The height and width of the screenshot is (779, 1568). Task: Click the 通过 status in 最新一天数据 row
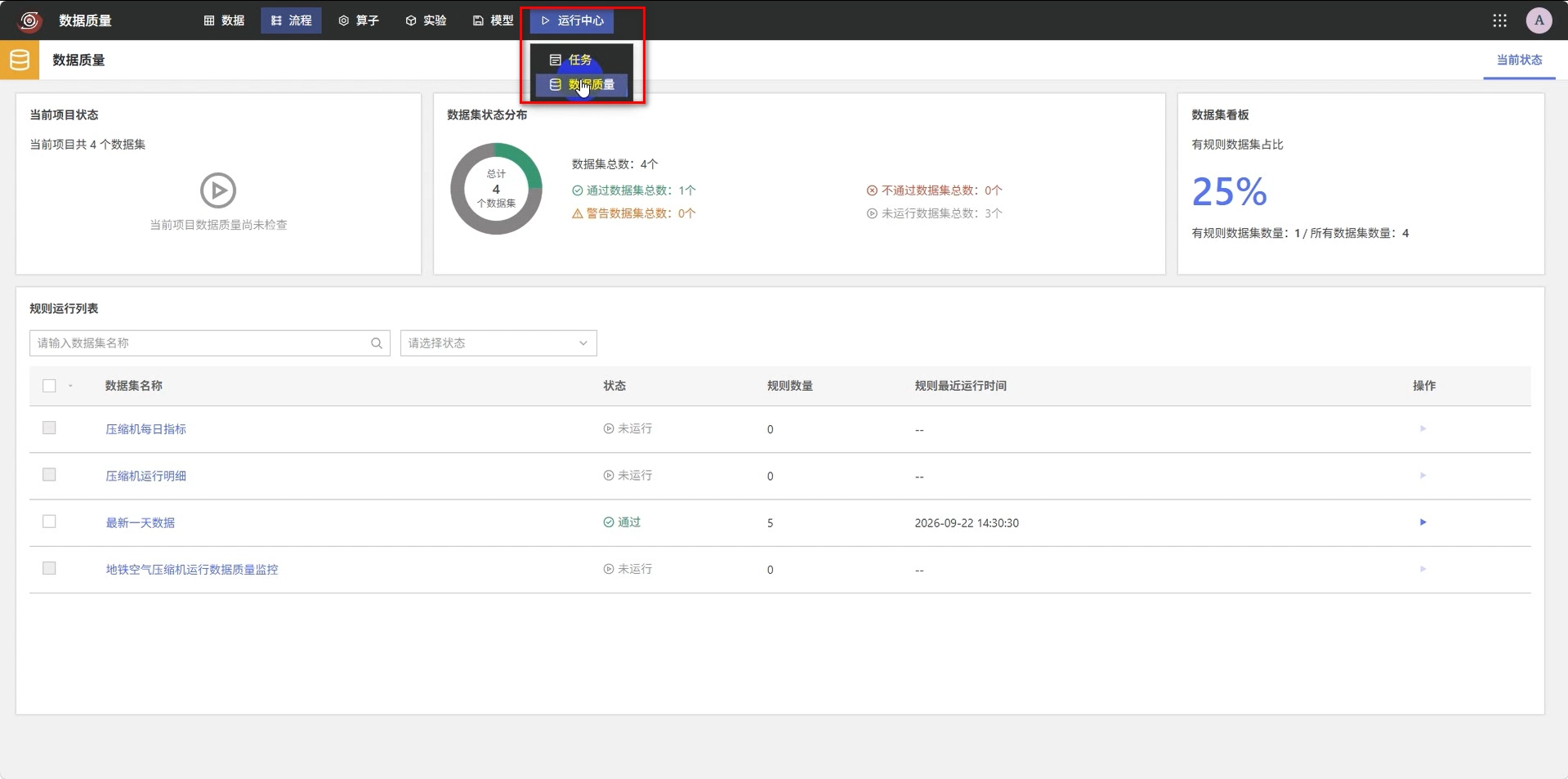click(622, 522)
